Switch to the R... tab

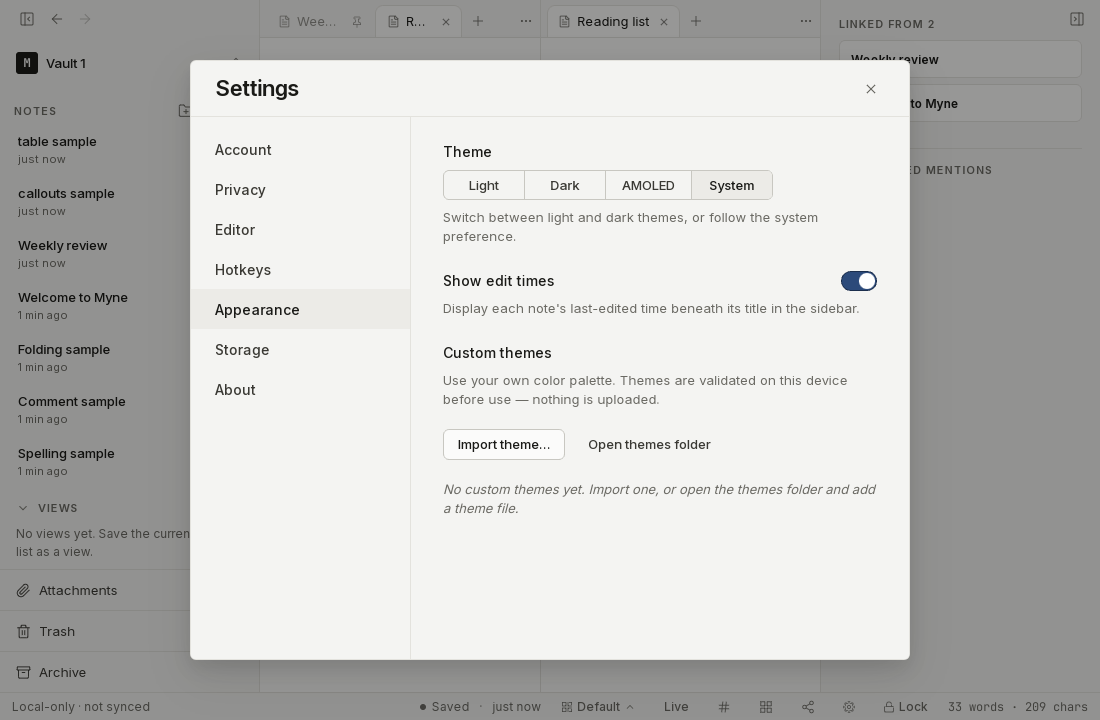(x=415, y=22)
